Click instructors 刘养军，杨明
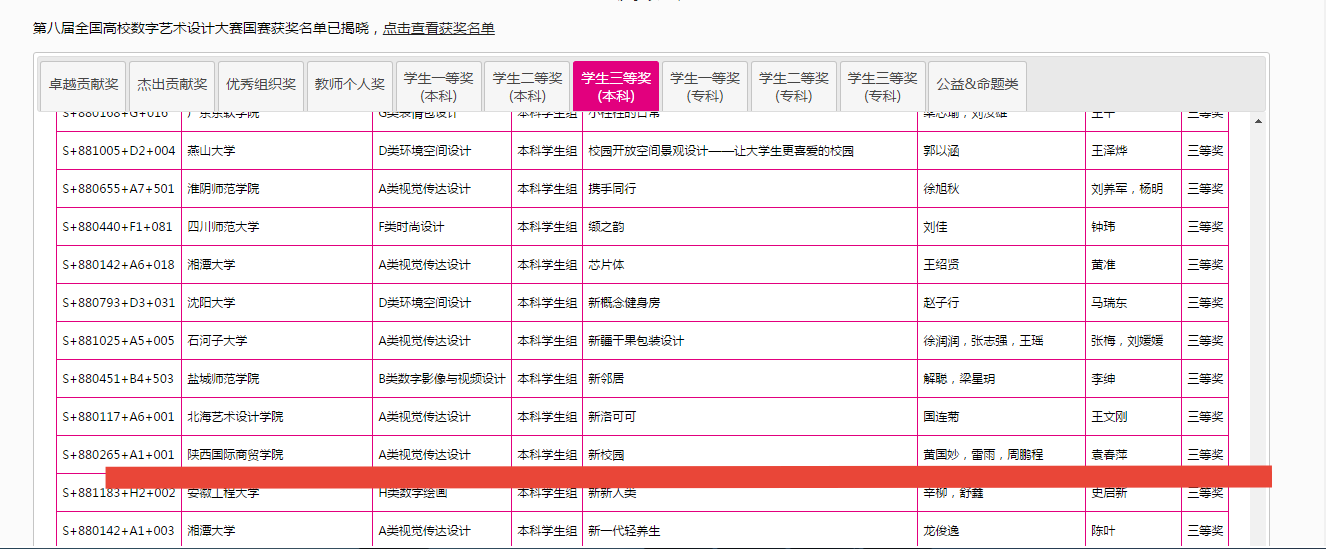The height and width of the screenshot is (549, 1326). point(1127,189)
